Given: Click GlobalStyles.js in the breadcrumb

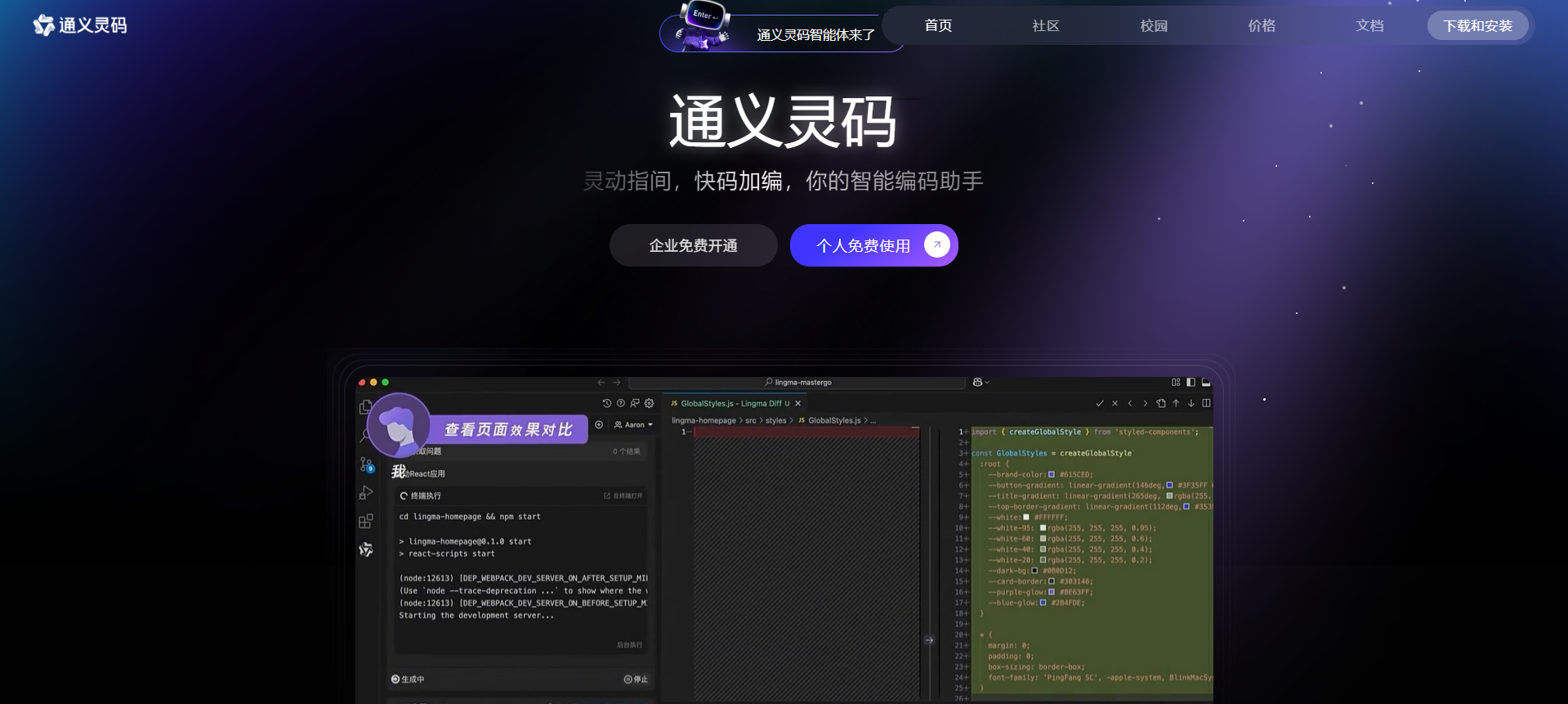Looking at the screenshot, I should point(834,420).
